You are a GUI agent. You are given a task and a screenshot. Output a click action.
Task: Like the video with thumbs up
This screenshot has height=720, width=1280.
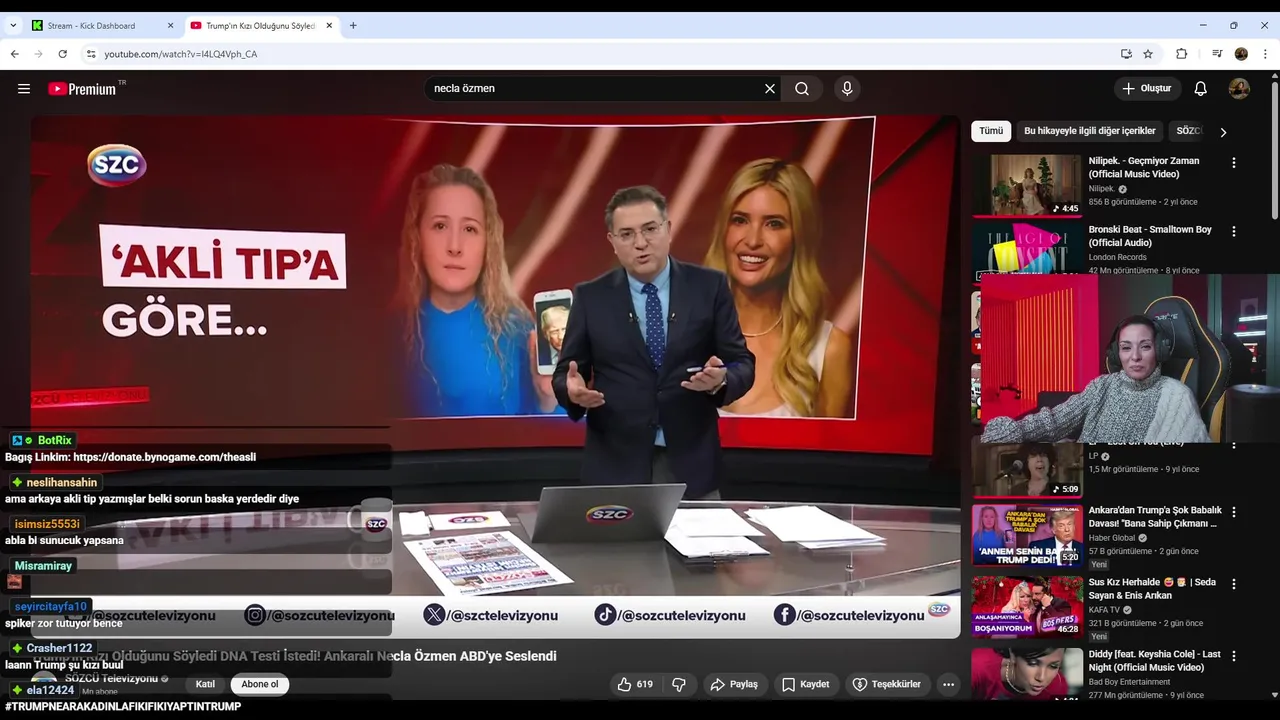click(635, 684)
